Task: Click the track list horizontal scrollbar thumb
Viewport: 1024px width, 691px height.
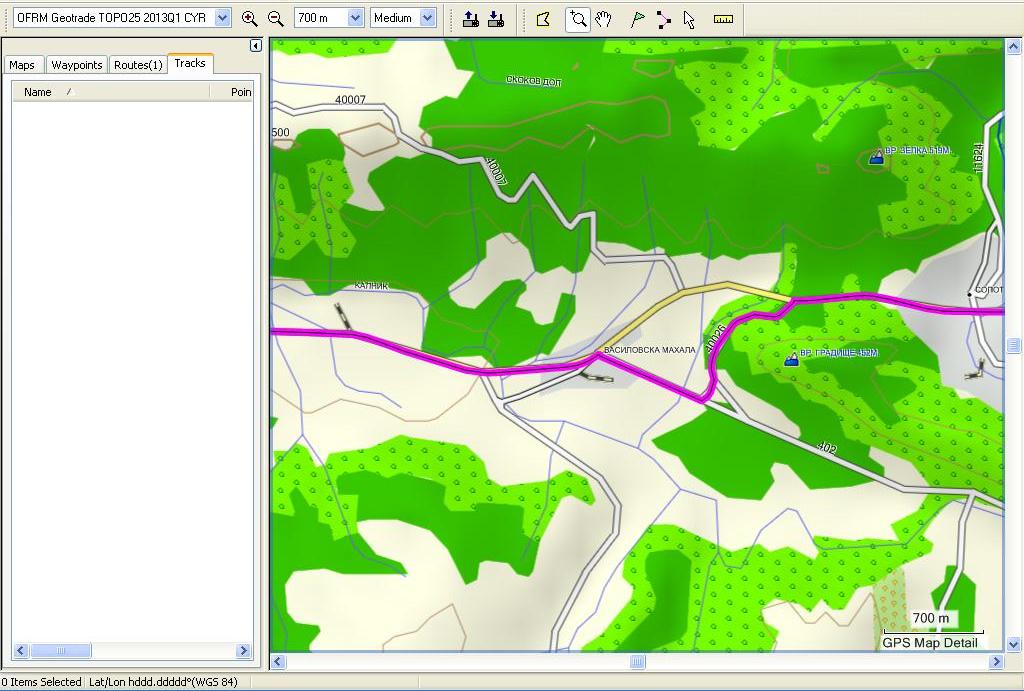Action: click(x=60, y=651)
